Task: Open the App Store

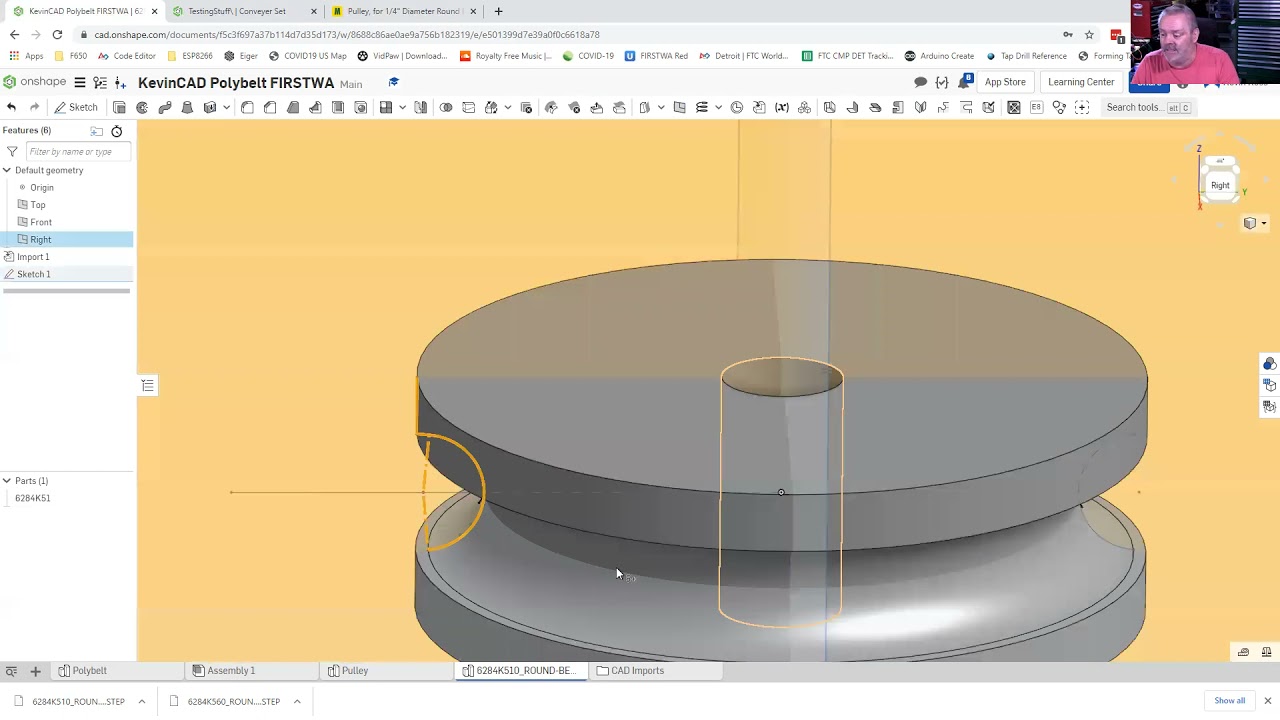Action: coord(1005,82)
